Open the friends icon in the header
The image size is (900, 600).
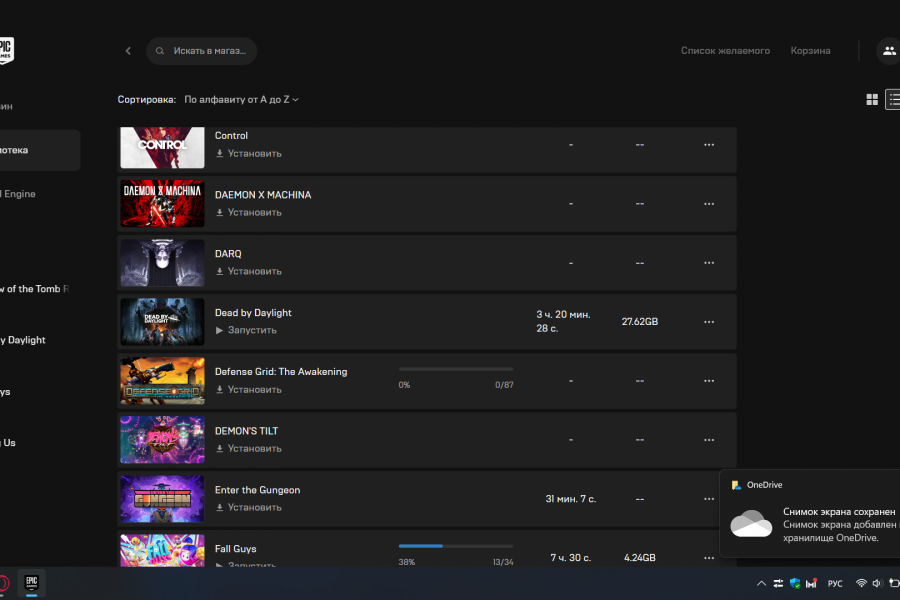tap(888, 51)
